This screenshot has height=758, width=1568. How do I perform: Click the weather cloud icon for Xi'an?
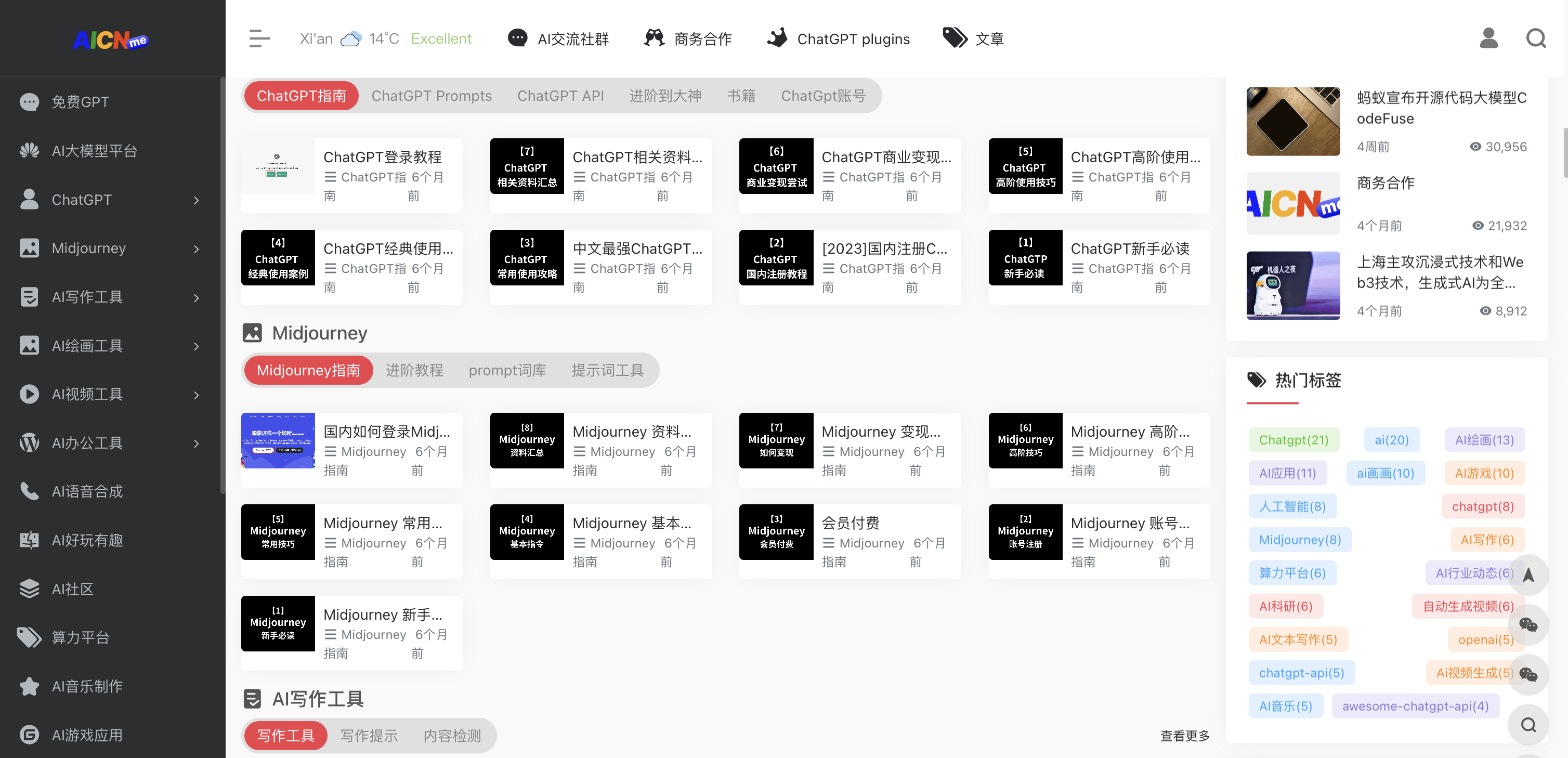351,39
